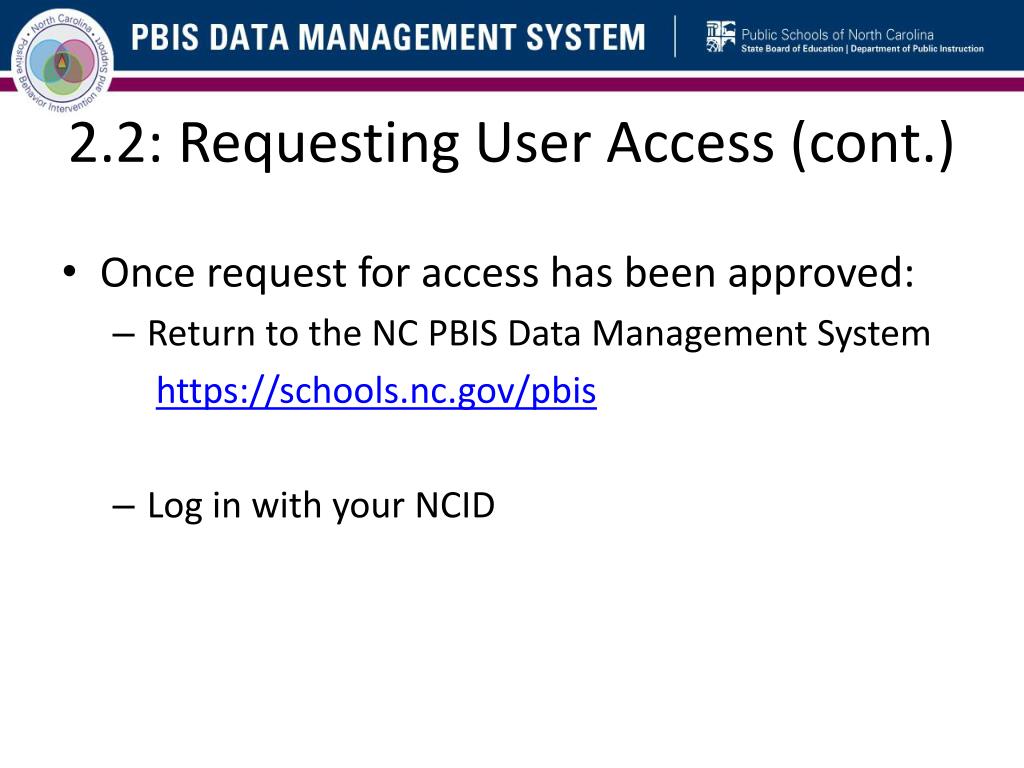Select the blue circle in the PBIS logo

coord(46,61)
